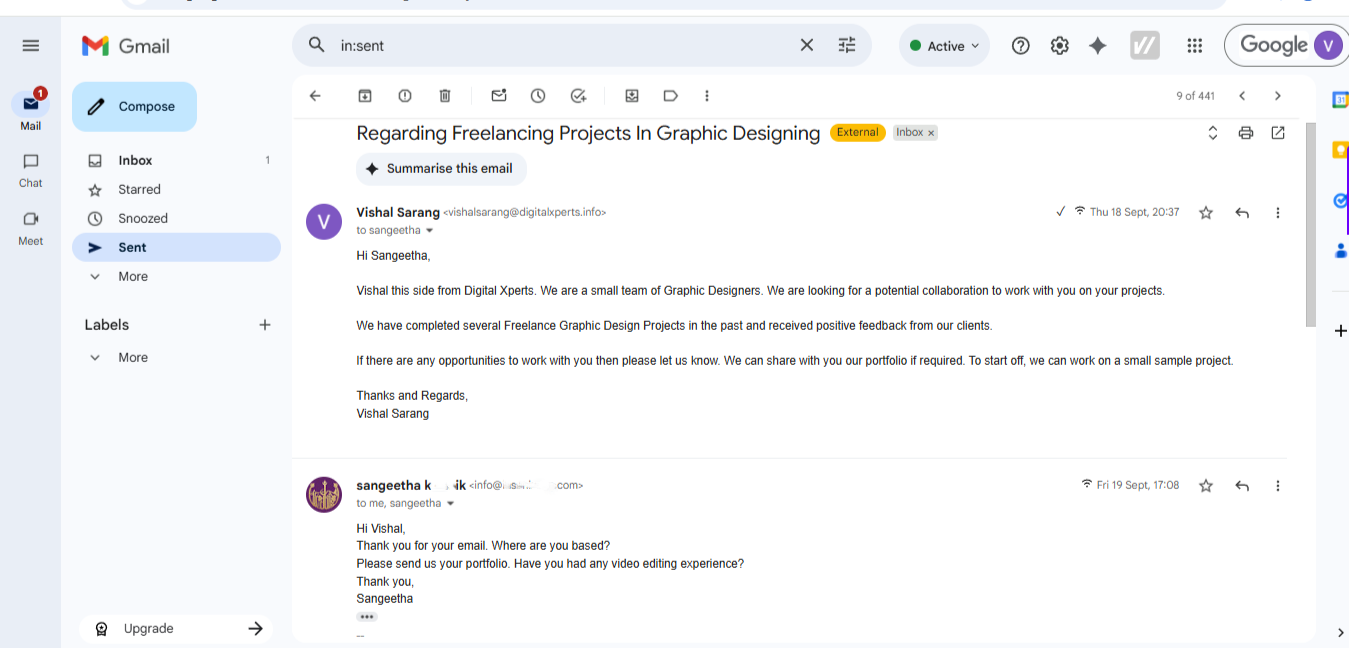Click the in:sent search field
This screenshot has height=648, width=1349.
560,46
